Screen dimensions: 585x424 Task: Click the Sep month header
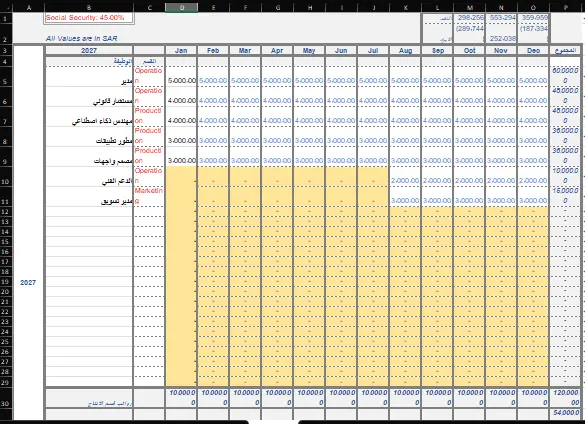click(x=438, y=50)
